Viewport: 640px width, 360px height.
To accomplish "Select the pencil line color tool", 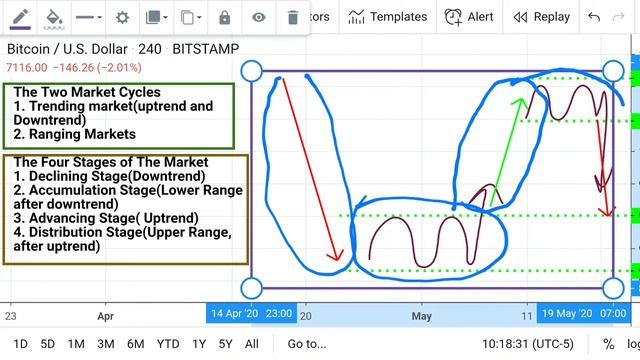I will [20, 18].
